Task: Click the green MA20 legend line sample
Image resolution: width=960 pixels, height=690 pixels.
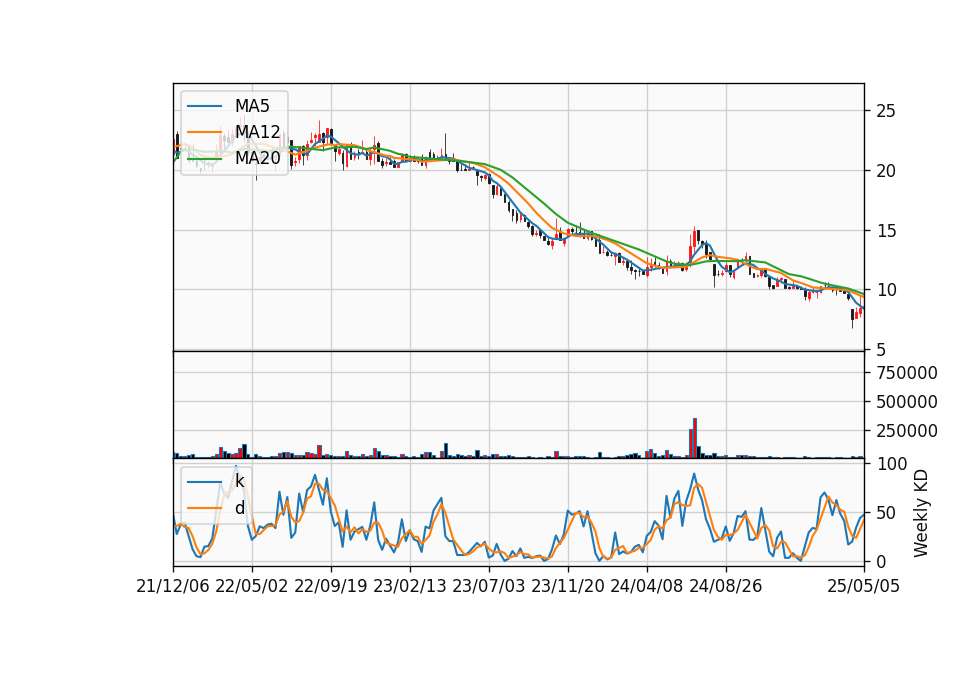Action: (x=204, y=158)
